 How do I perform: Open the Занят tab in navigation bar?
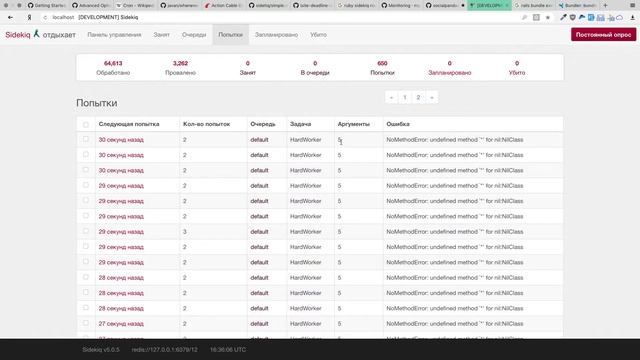pos(162,35)
